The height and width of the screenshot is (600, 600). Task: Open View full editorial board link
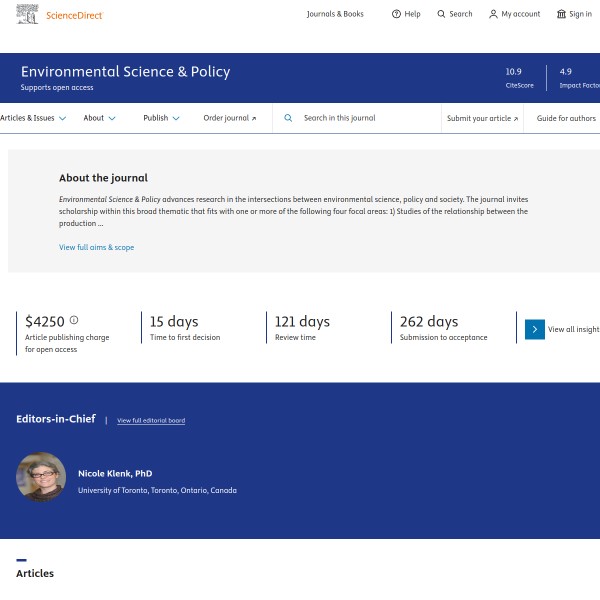[x=151, y=421]
